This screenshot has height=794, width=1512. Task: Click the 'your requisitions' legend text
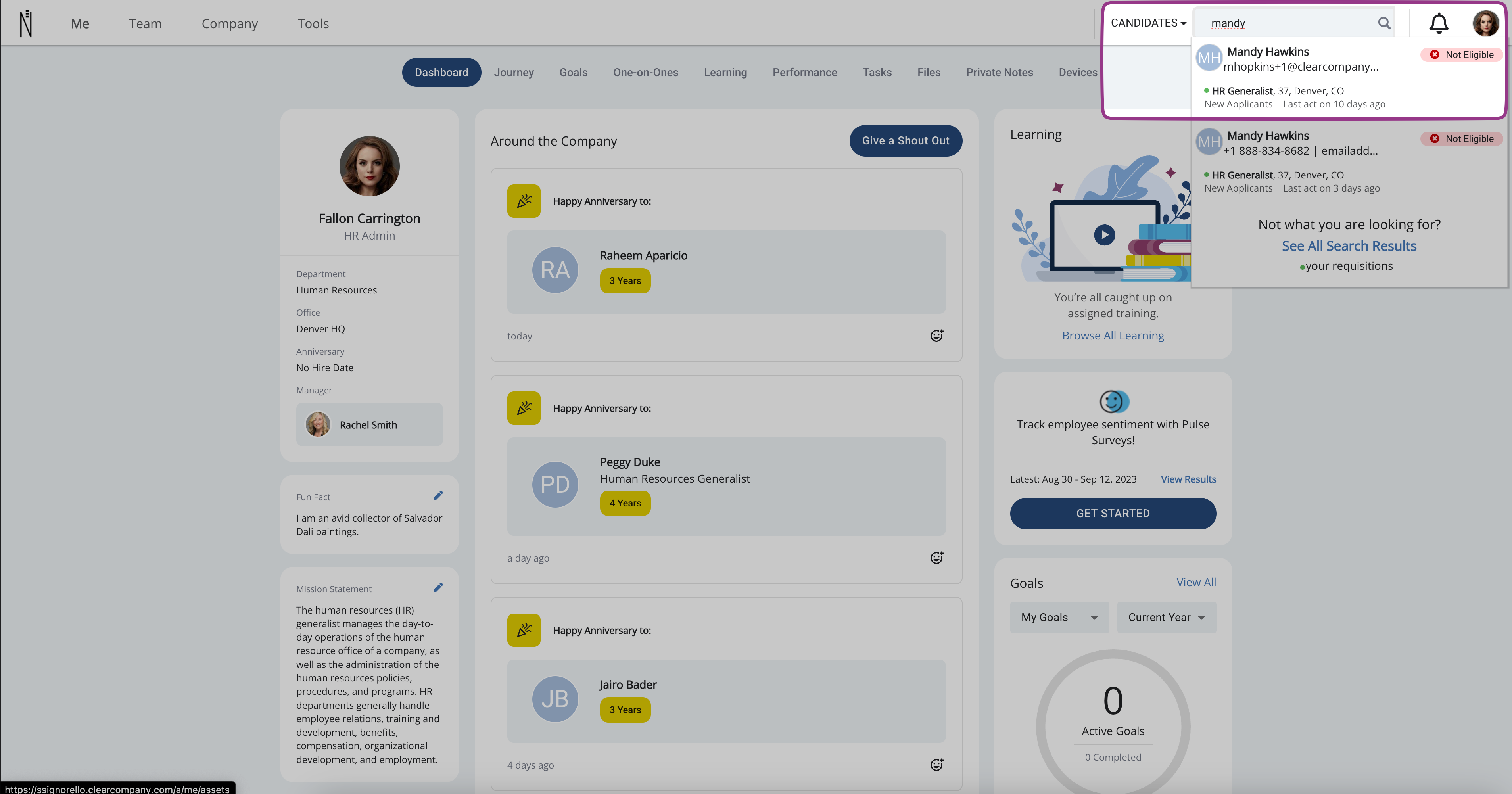tap(1349, 266)
